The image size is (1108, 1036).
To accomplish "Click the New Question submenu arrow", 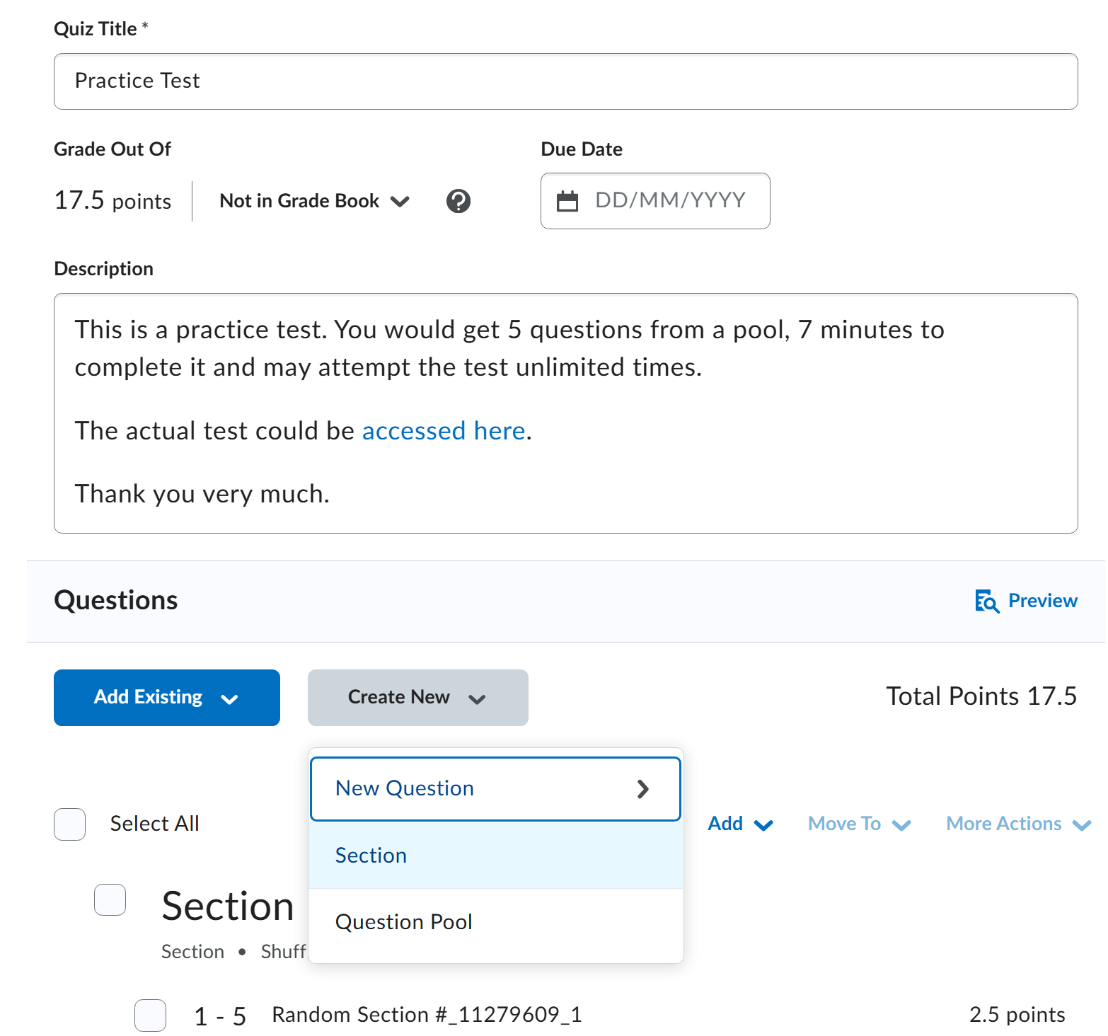I will coord(642,789).
